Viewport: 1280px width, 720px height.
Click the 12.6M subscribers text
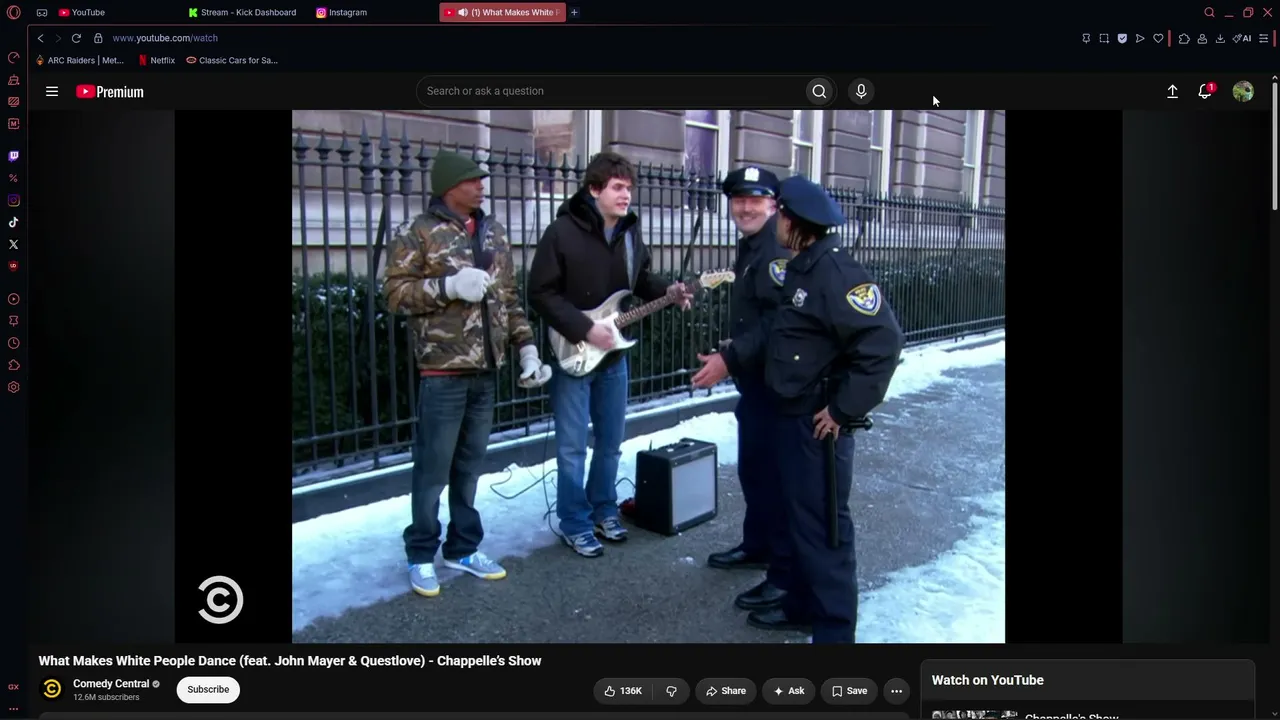tap(106, 697)
